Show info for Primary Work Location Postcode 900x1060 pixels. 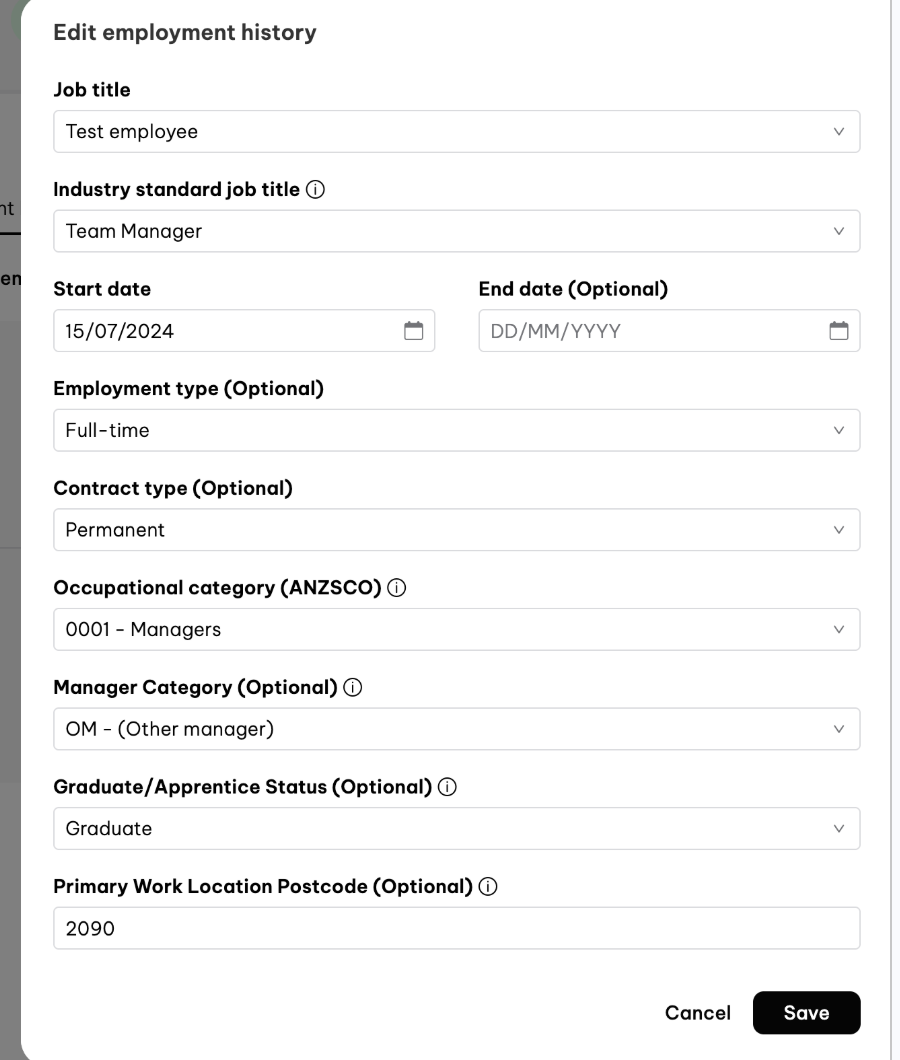[488, 886]
